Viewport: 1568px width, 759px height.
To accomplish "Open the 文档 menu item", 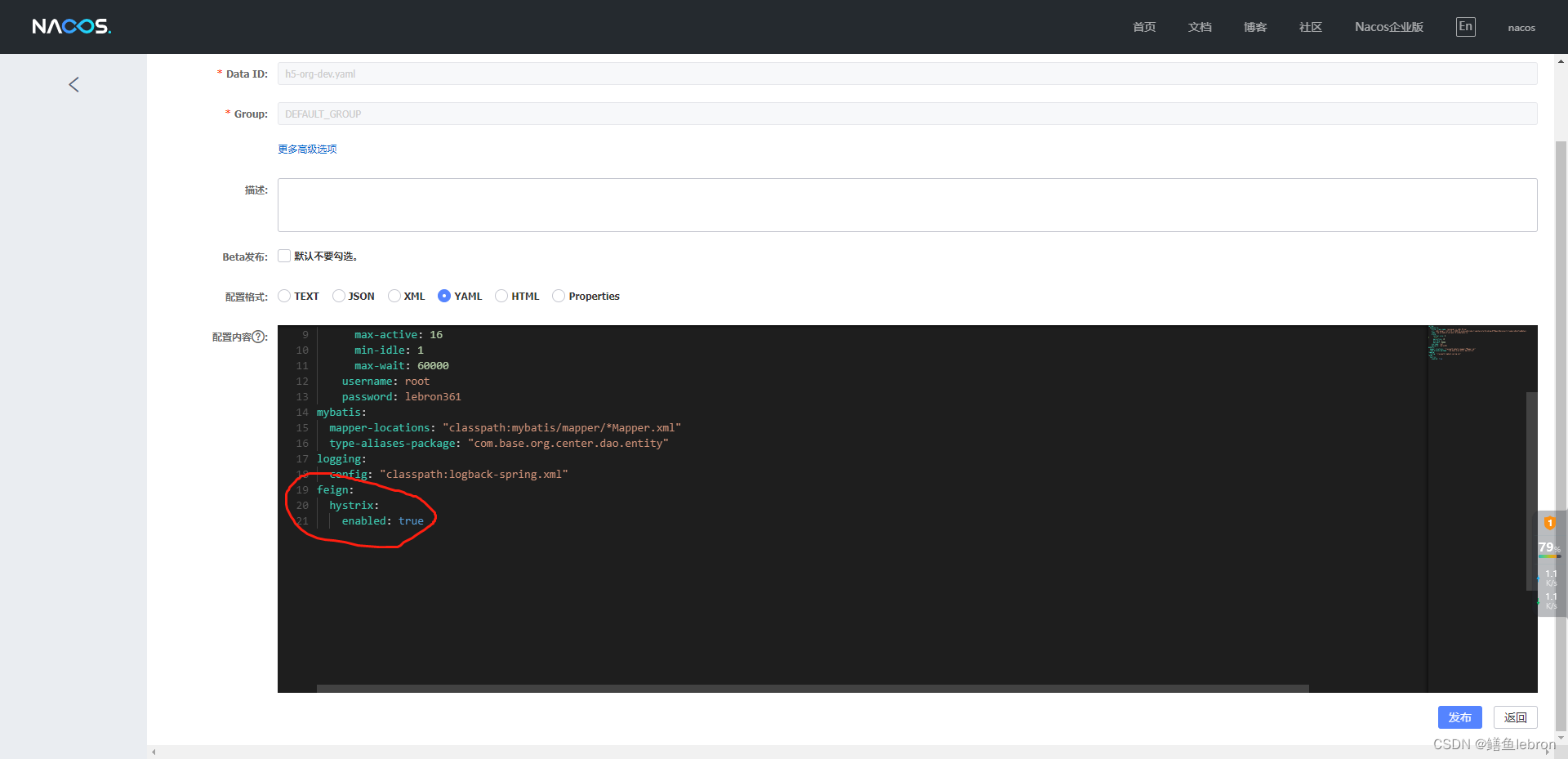I will [1199, 27].
